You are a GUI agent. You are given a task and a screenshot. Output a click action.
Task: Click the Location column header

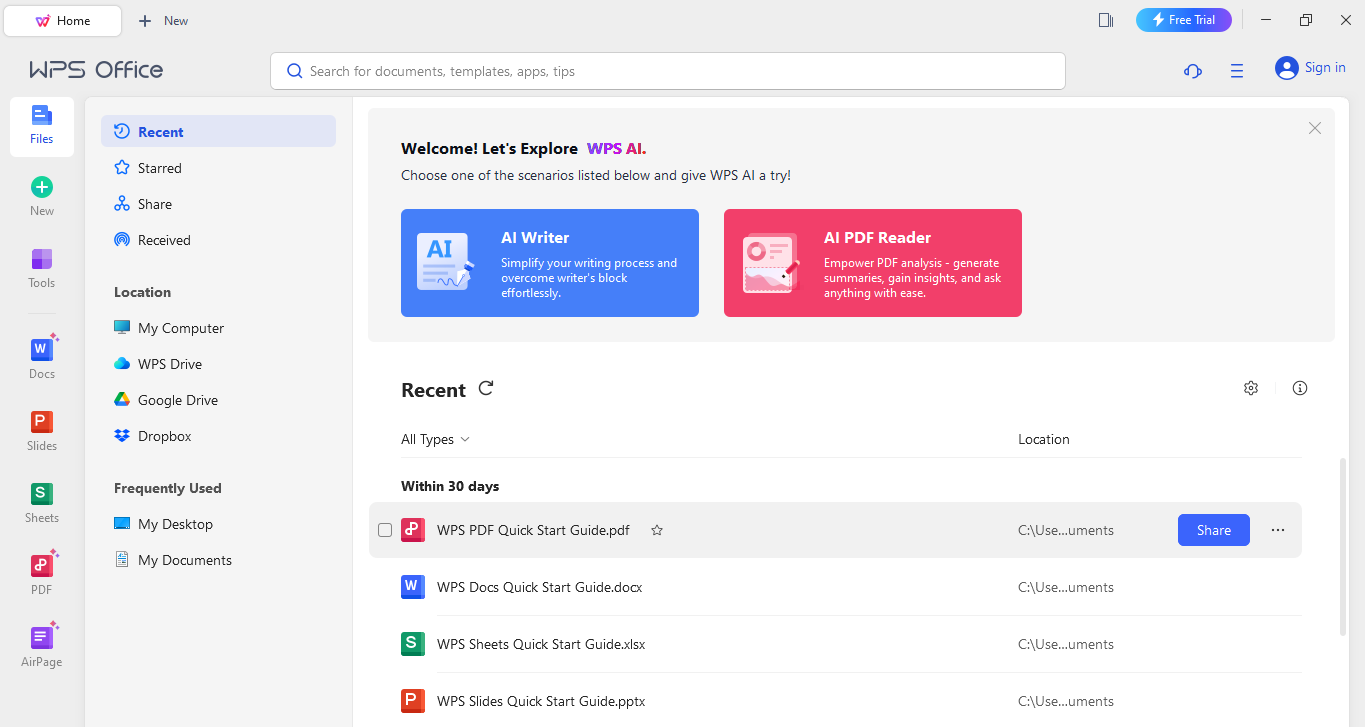click(x=1044, y=439)
